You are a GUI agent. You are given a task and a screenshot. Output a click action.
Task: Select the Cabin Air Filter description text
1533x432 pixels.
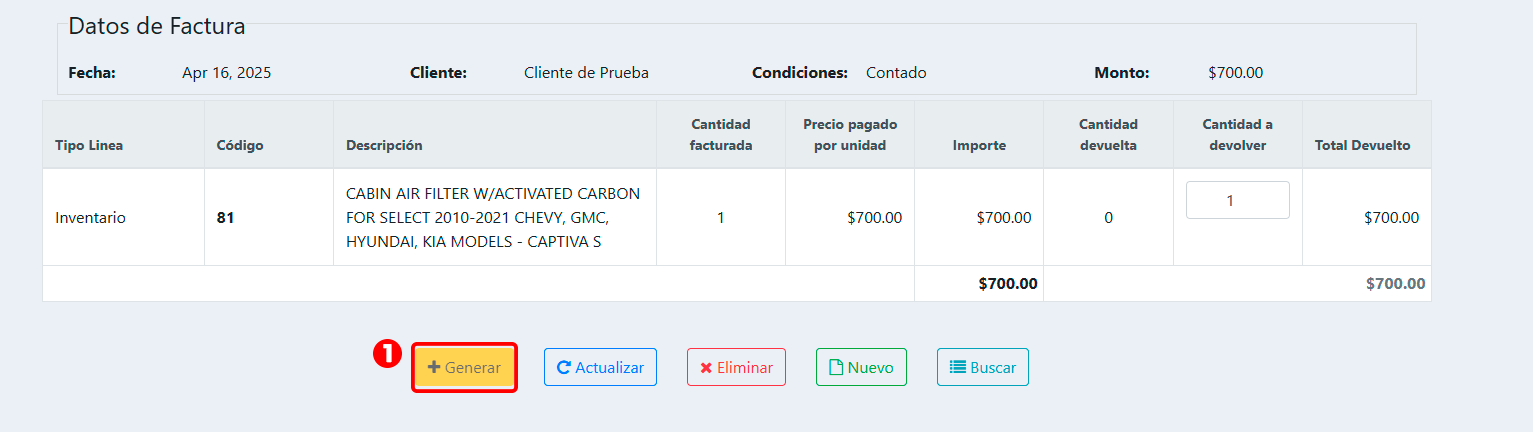pyautogui.click(x=493, y=217)
